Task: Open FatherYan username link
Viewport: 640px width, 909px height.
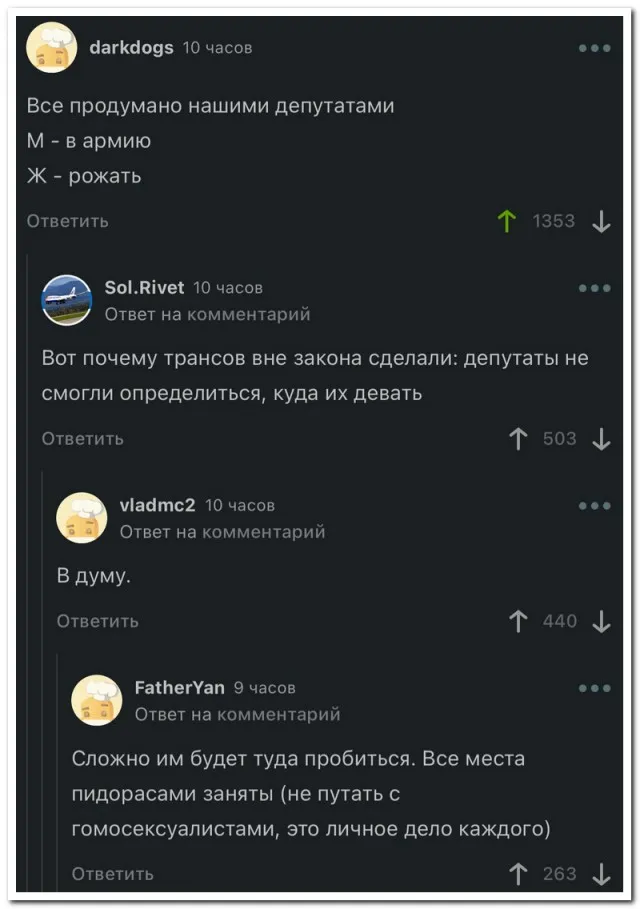Action: 180,688
